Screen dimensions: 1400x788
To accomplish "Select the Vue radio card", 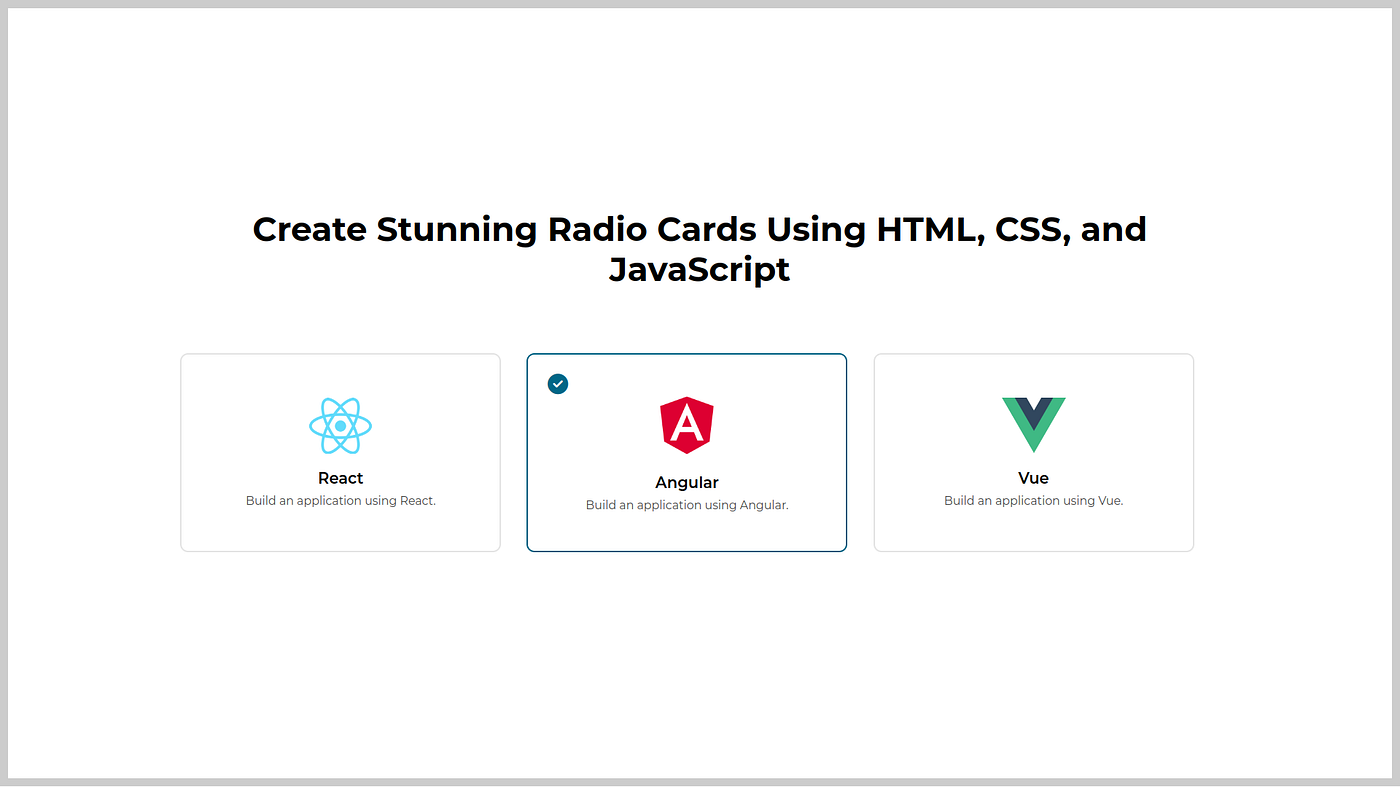I will coord(1034,452).
